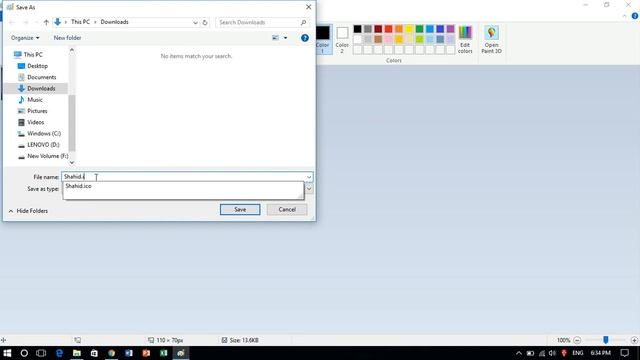Open the Action Center notifications
The height and width of the screenshot is (360, 640).
pos(624,353)
